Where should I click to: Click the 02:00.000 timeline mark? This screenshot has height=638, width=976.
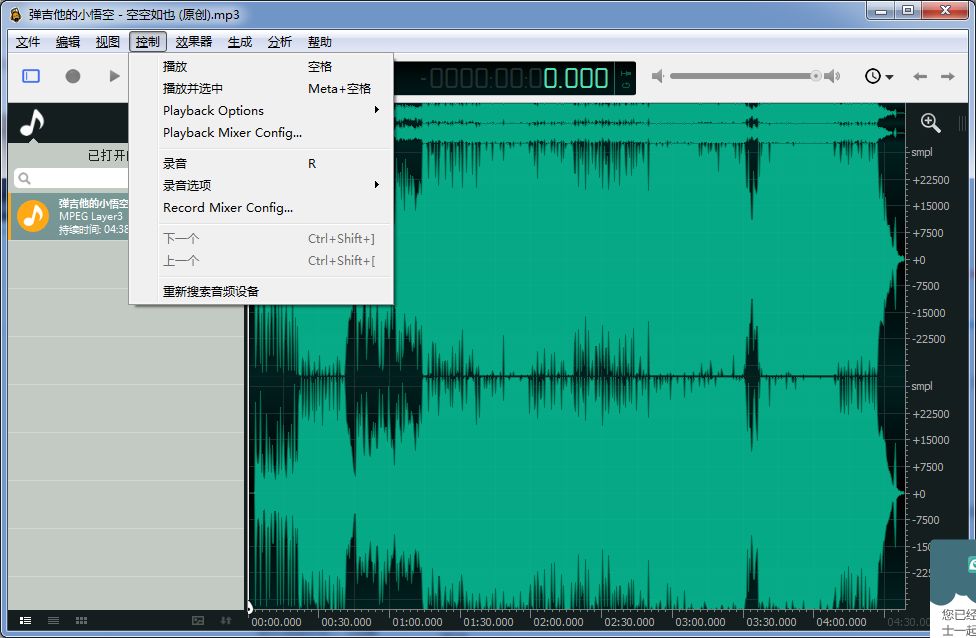558,622
